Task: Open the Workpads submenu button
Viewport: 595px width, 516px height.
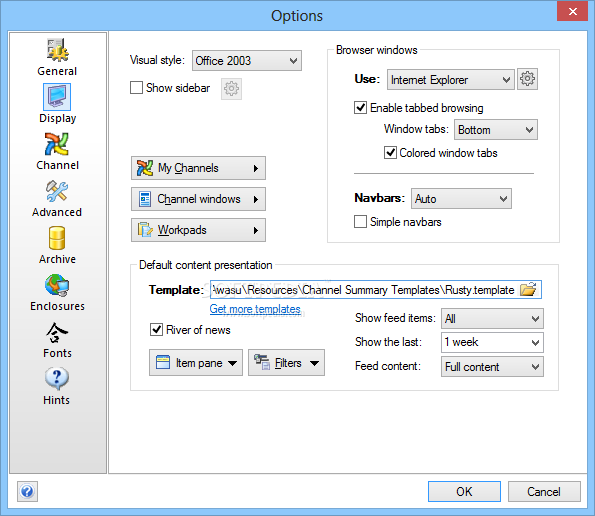Action: (x=198, y=230)
